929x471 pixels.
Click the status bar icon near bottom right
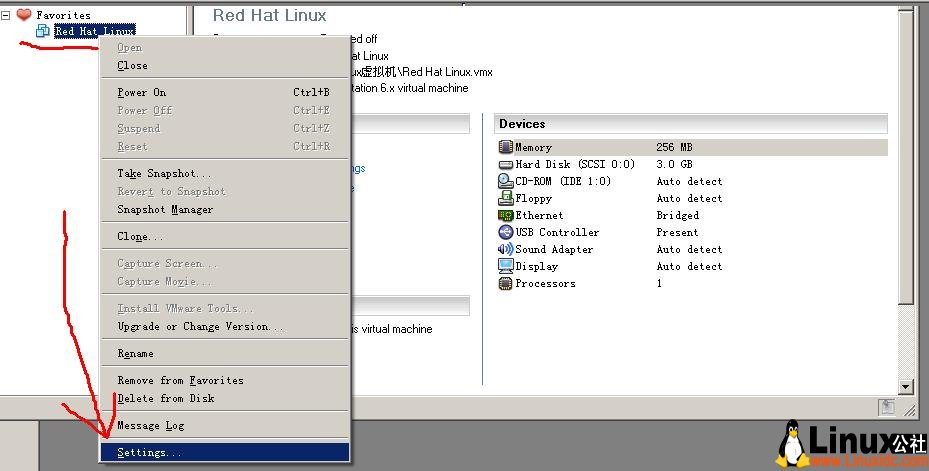pyautogui.click(x=886, y=406)
